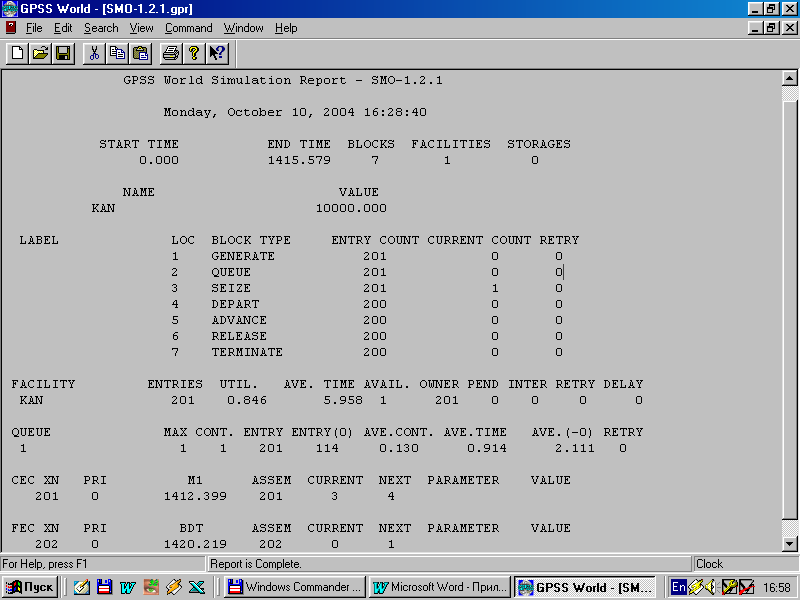Open the Window menu
The image size is (800, 600).
pos(243,28)
